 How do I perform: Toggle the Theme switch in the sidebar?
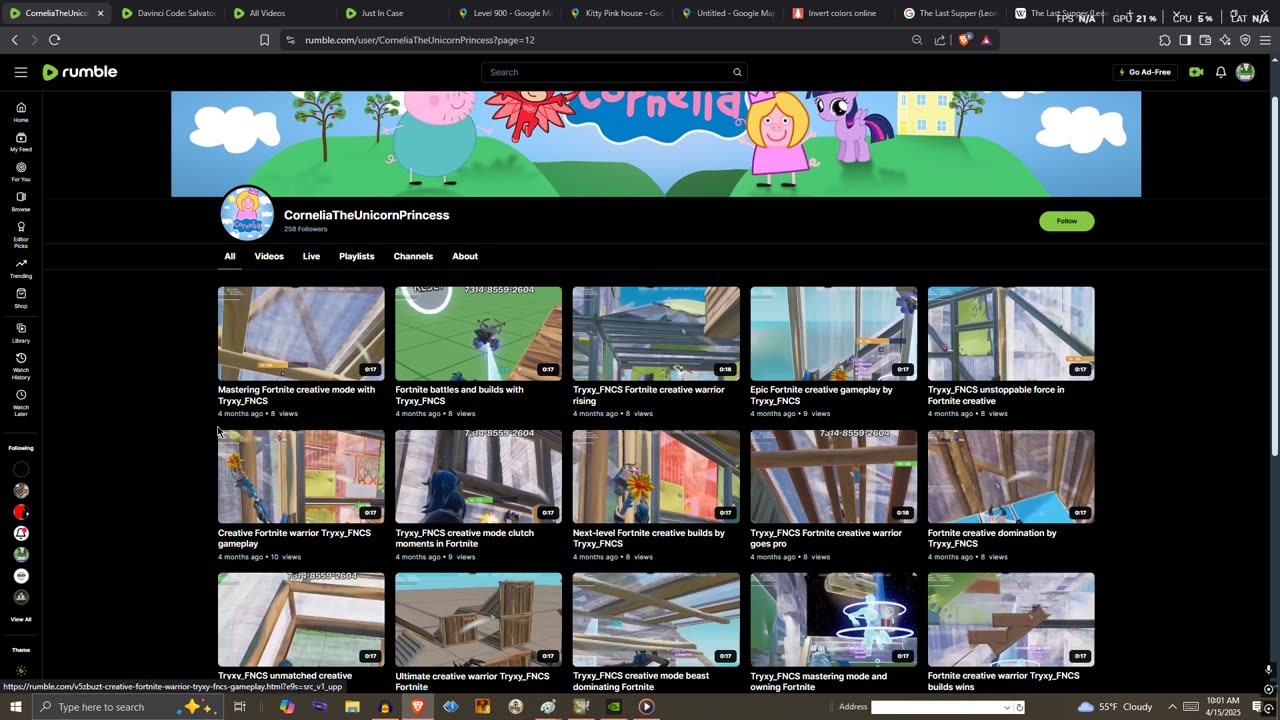21,671
